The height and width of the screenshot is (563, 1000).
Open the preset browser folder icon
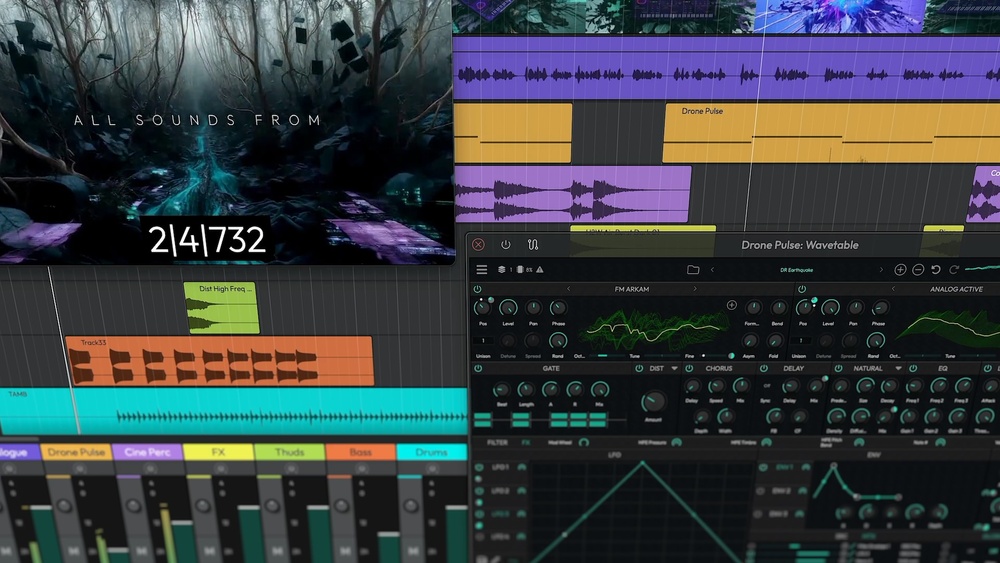(x=693, y=270)
